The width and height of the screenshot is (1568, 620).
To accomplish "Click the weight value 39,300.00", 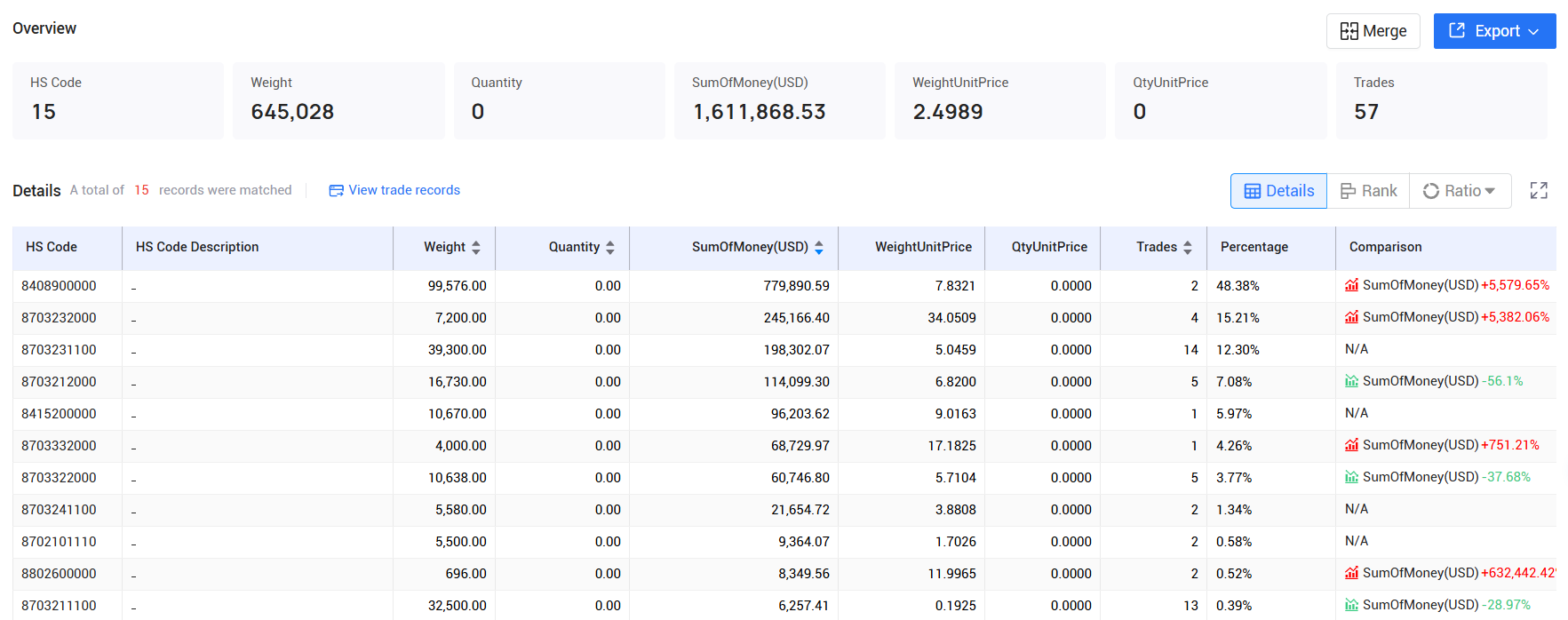I will [457, 350].
